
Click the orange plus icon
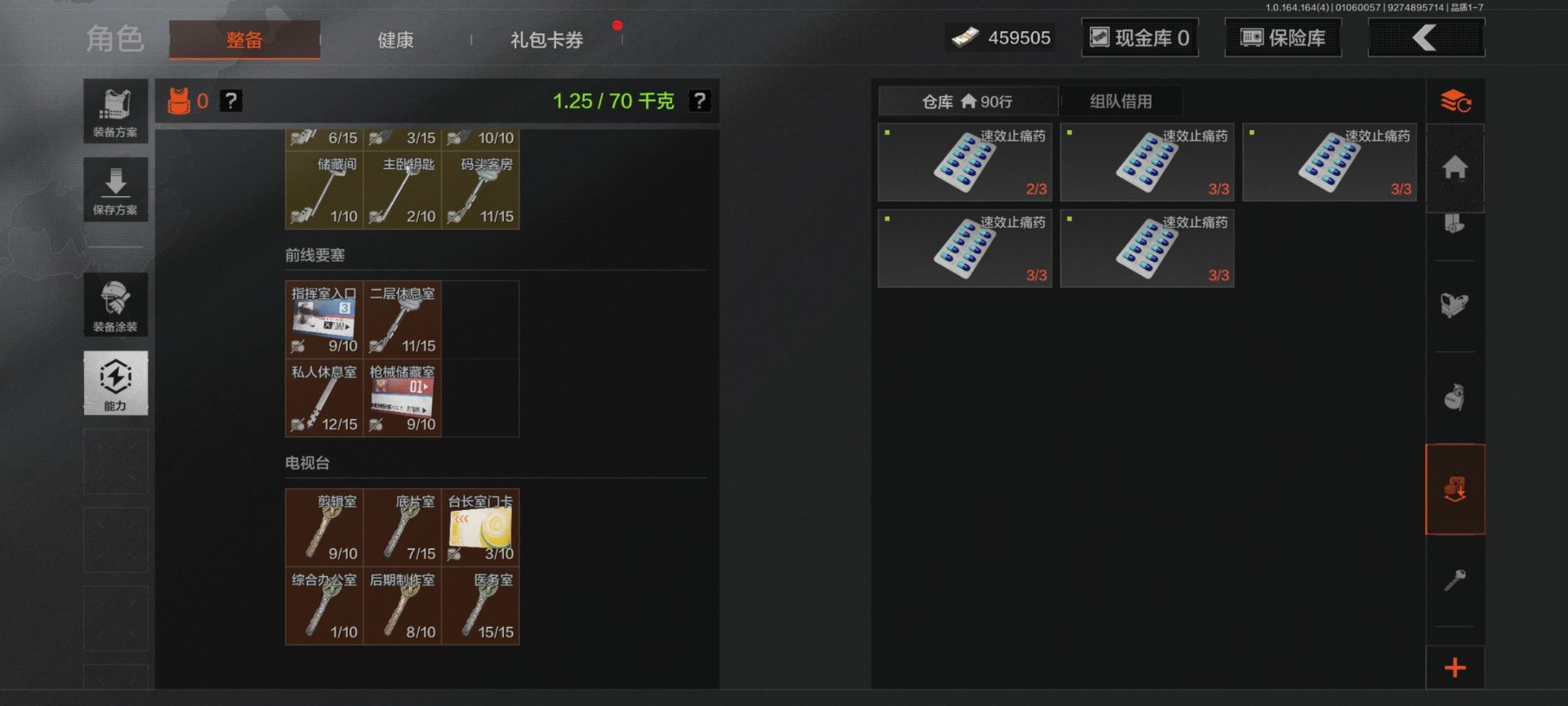[x=1455, y=668]
